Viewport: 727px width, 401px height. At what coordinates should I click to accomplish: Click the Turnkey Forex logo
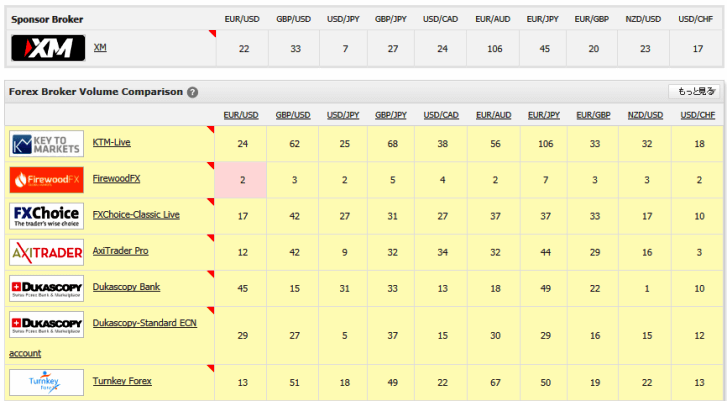pos(46,383)
